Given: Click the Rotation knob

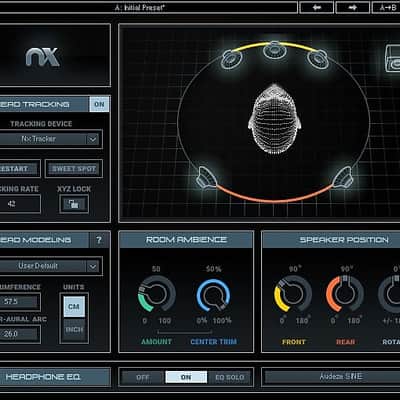Looking at the screenshot, I should (x=390, y=294).
